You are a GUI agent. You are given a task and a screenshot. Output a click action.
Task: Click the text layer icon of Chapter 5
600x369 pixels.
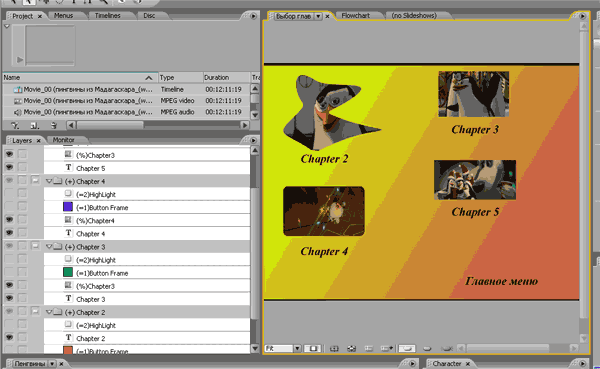(68, 168)
